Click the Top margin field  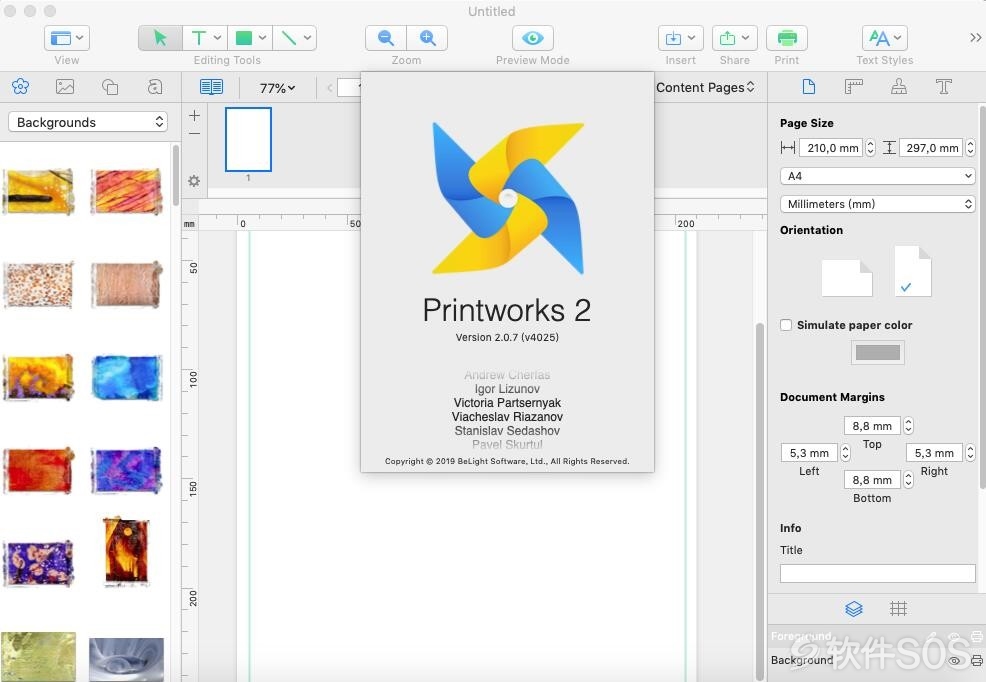coord(872,426)
